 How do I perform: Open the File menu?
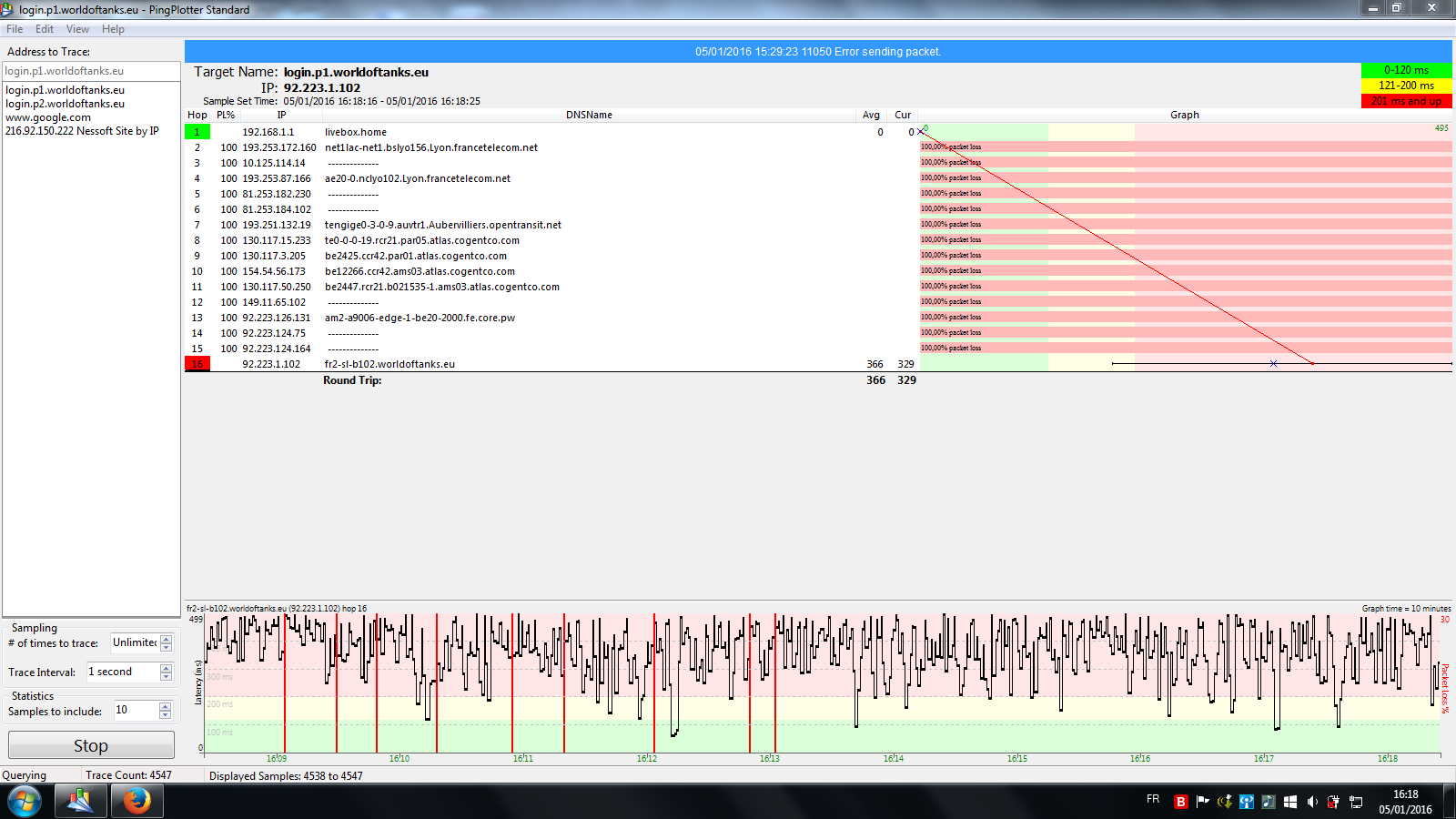click(x=15, y=29)
